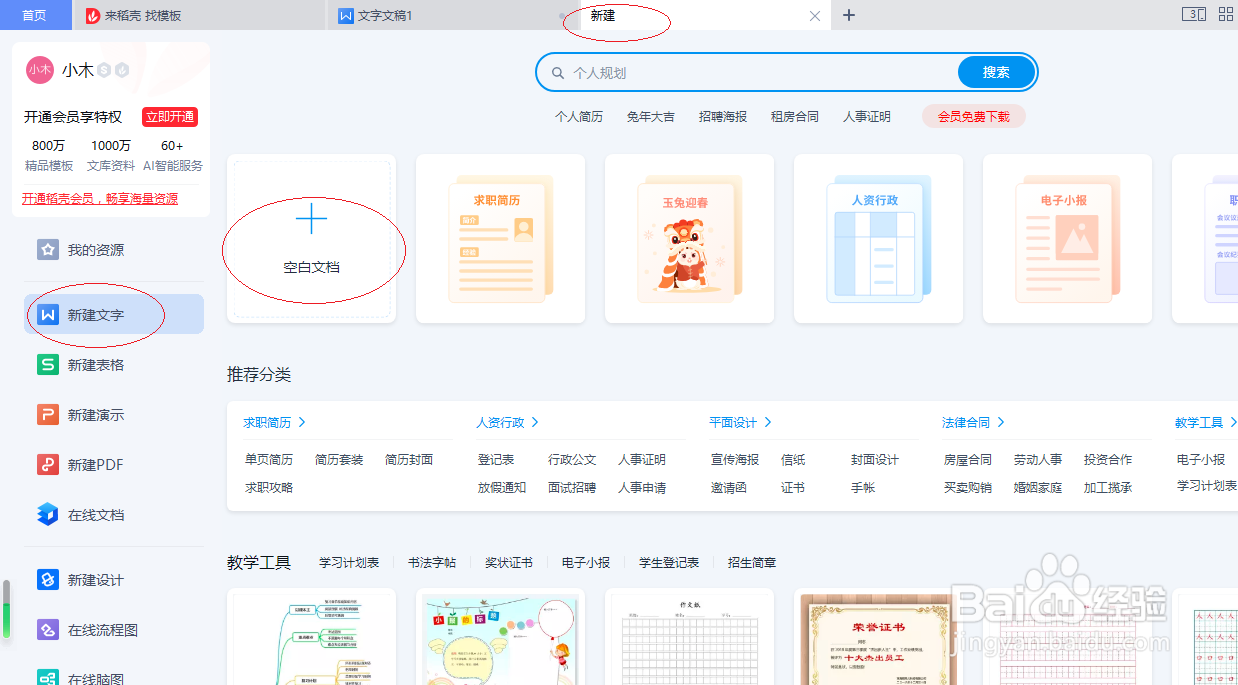Toggle the 首页 home selection
The image size is (1238, 685).
click(35, 15)
